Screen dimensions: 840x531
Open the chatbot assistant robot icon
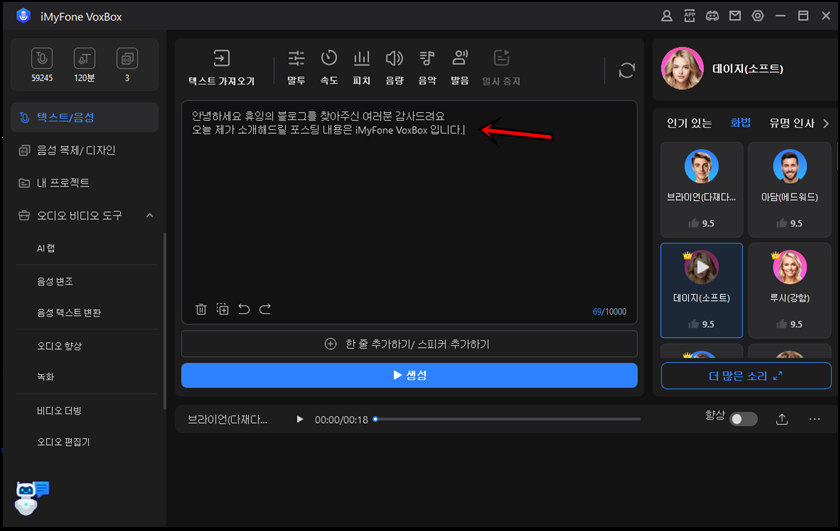pos(31,498)
